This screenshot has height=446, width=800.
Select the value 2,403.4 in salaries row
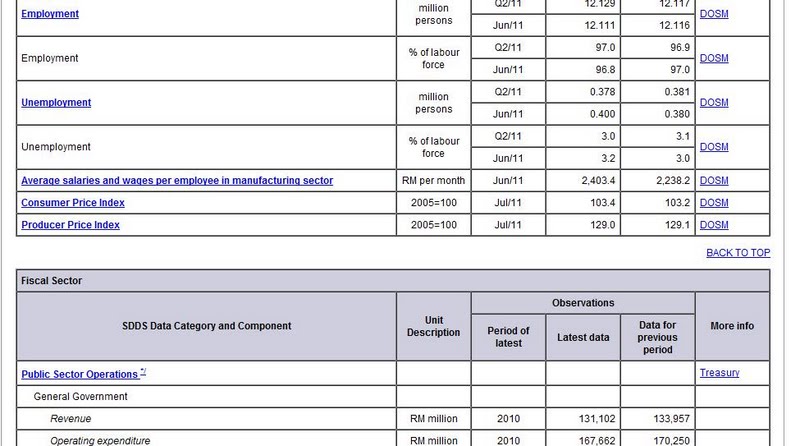(598, 181)
